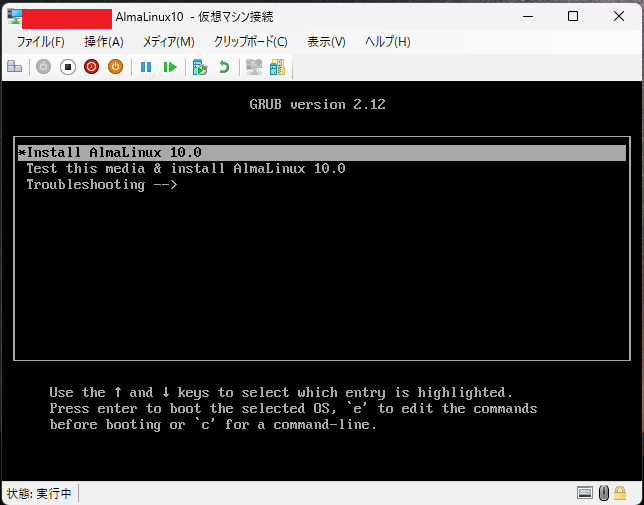Click the greyed Start VM icon

[44, 67]
